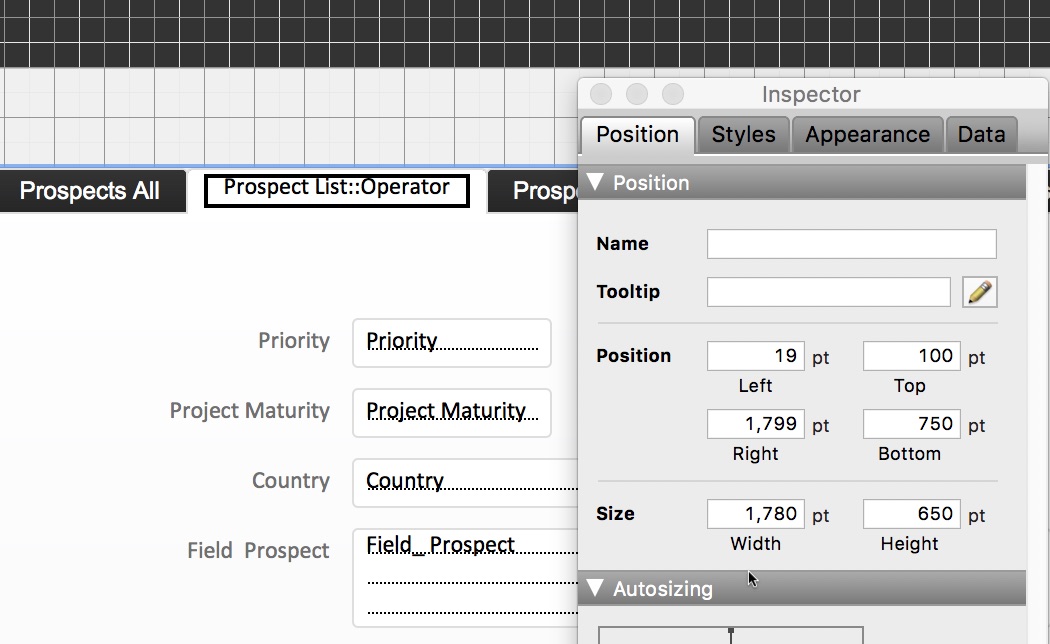Image resolution: width=1050 pixels, height=644 pixels.
Task: Select the Position tab in Inspector
Action: coord(637,135)
